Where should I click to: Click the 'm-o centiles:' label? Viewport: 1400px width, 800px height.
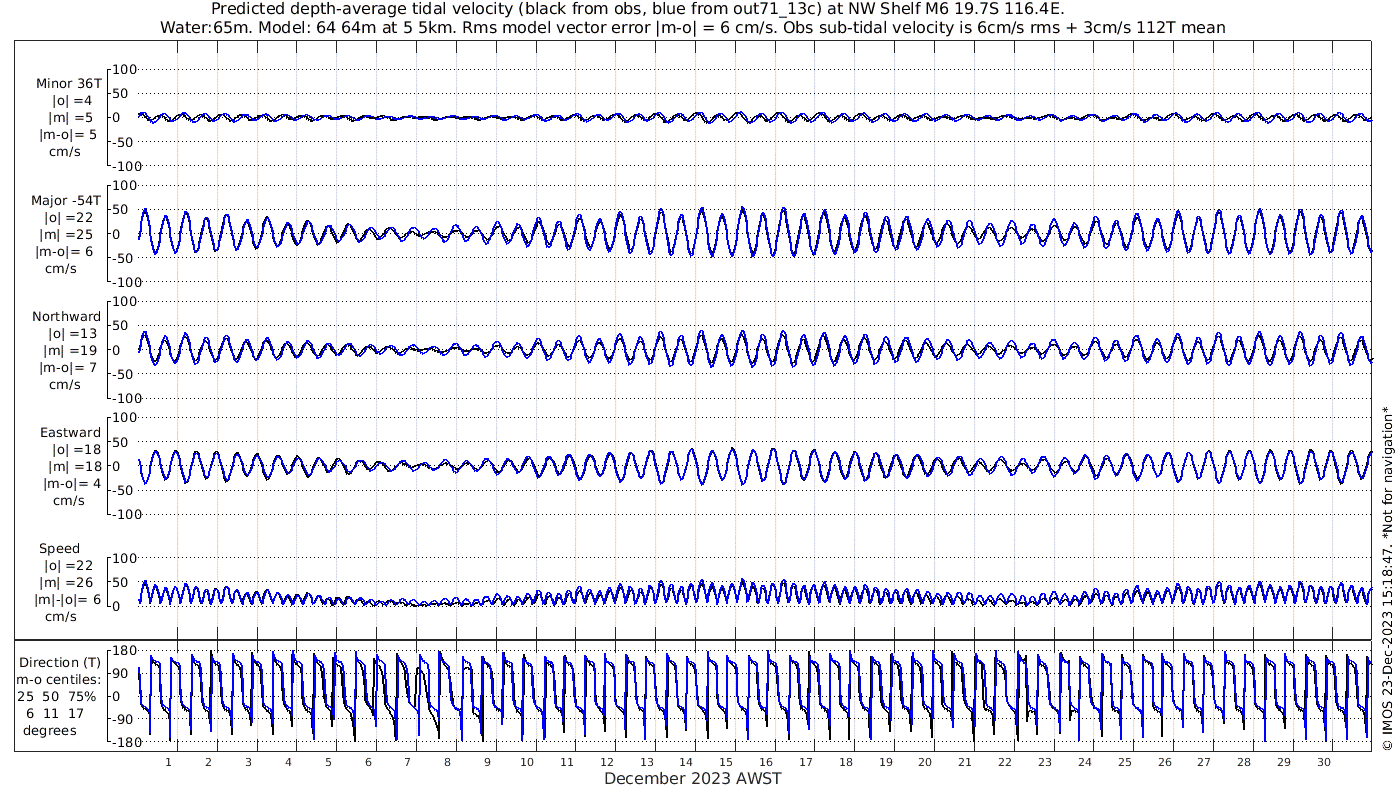pyautogui.click(x=58, y=679)
